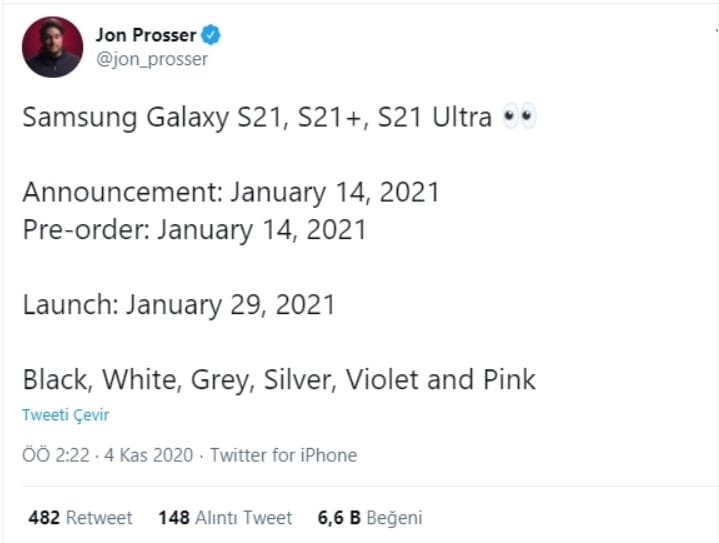Click the S21 Ultra text

pos(437,117)
